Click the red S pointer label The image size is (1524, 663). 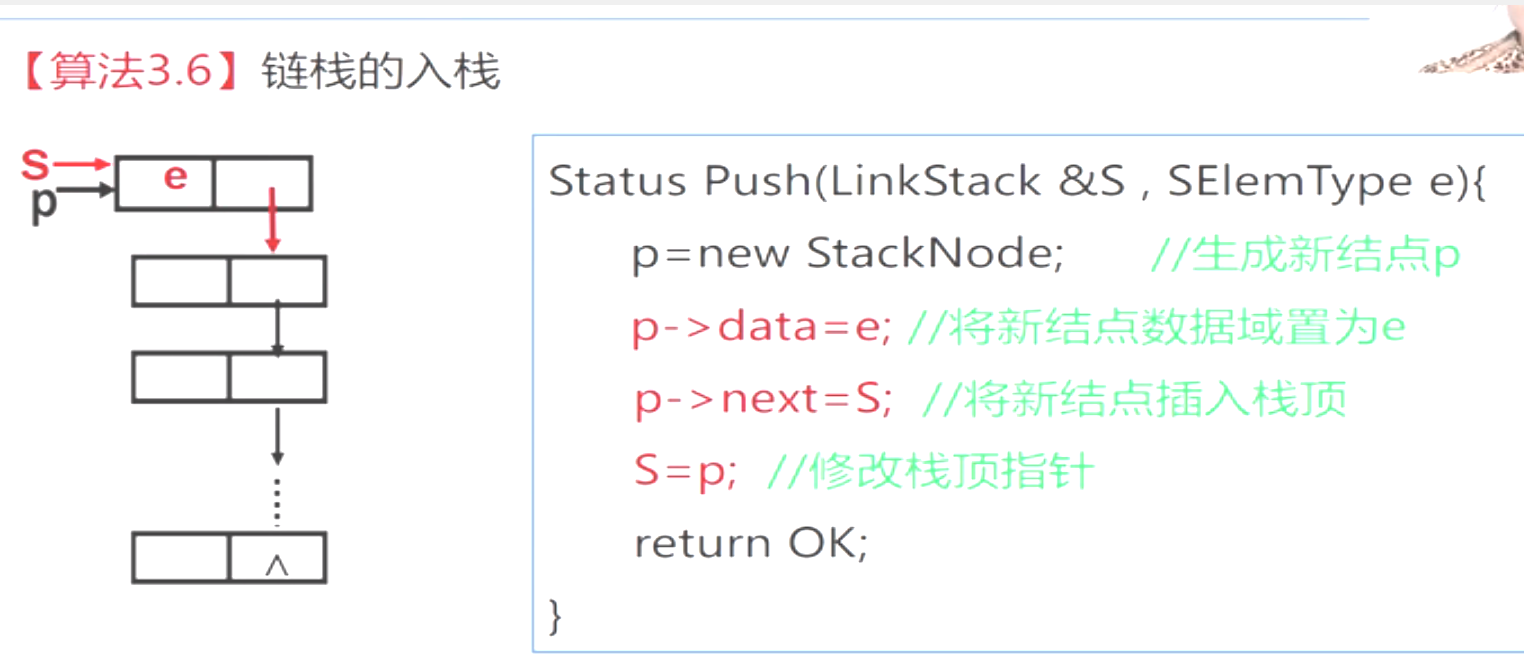35,165
